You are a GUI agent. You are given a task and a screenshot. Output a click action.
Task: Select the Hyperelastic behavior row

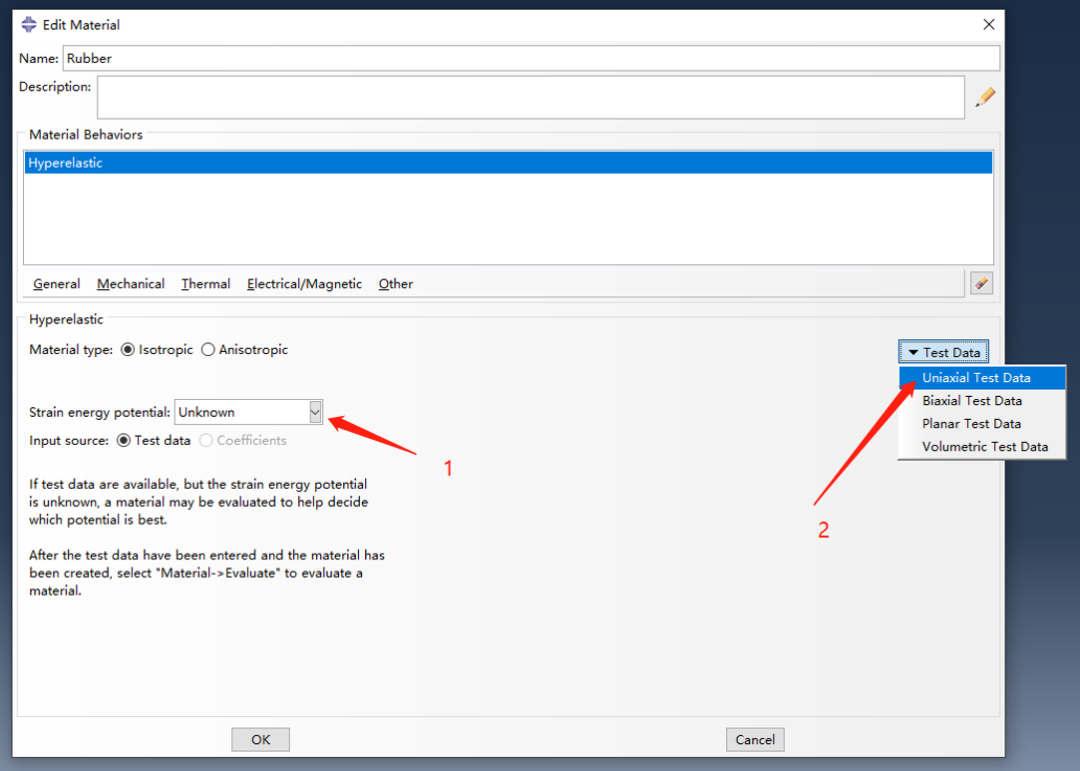coord(508,163)
